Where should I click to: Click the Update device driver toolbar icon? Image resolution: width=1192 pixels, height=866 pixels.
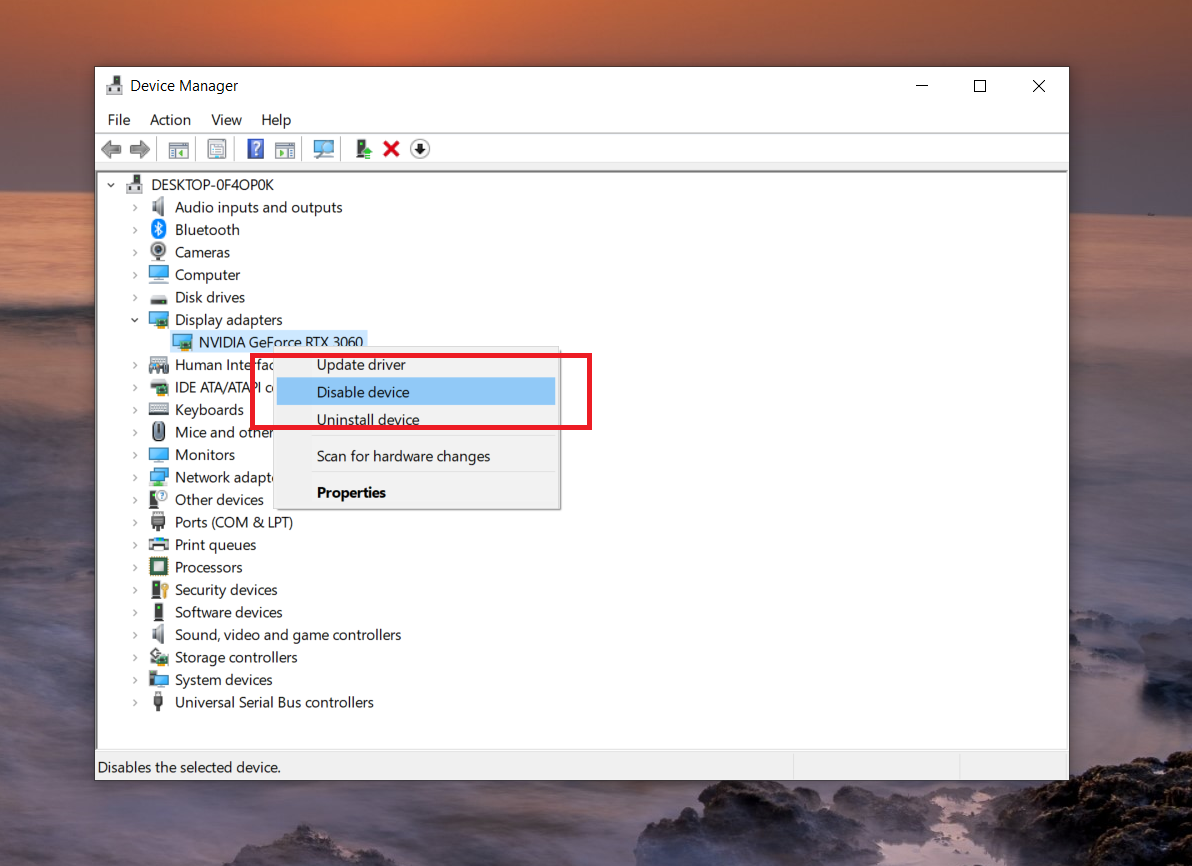point(363,149)
